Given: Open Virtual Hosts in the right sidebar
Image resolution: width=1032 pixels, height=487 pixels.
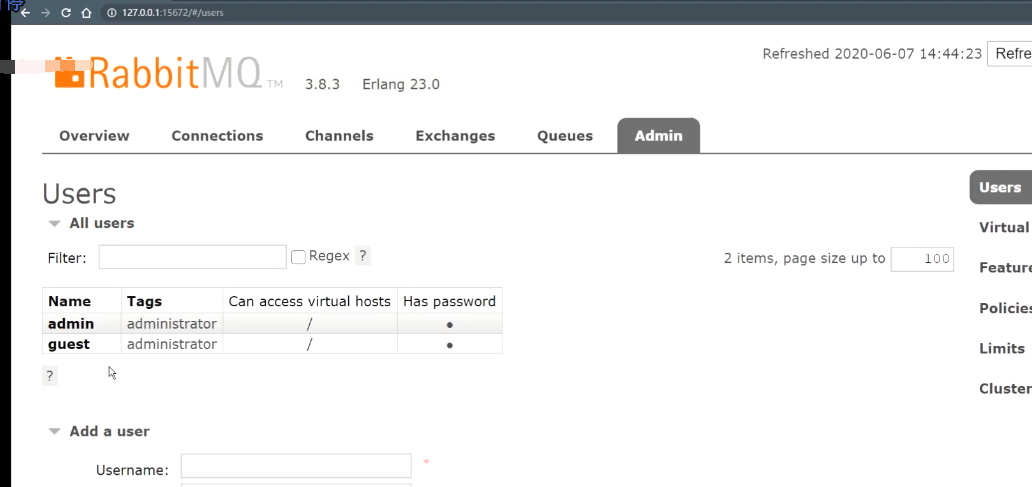Looking at the screenshot, I should click(1005, 228).
